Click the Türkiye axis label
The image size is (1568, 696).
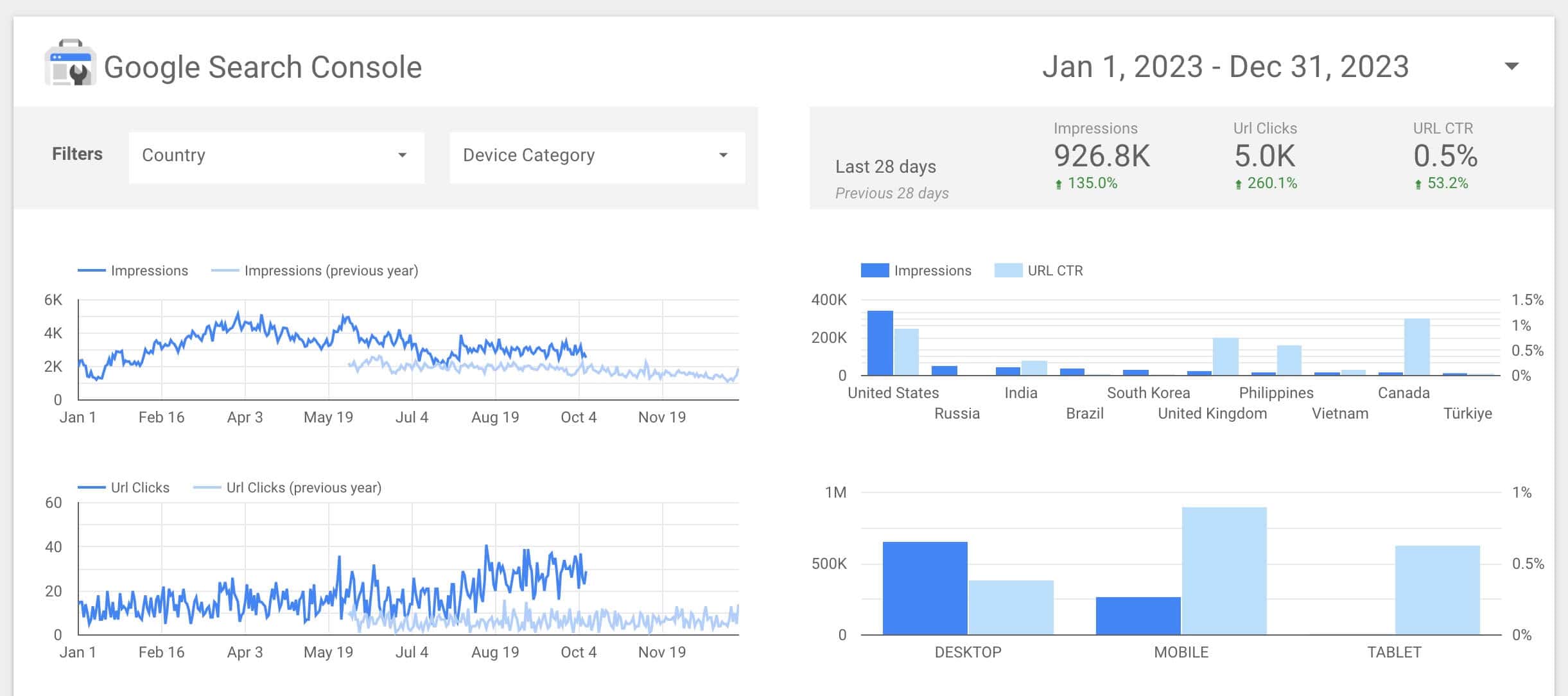1468,413
